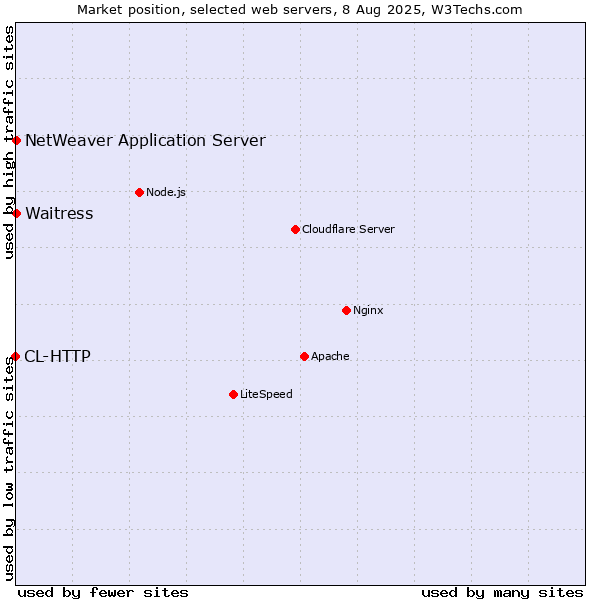This screenshot has height=600, width=600.
Task: Click the Apache red marker
Action: pyautogui.click(x=305, y=357)
